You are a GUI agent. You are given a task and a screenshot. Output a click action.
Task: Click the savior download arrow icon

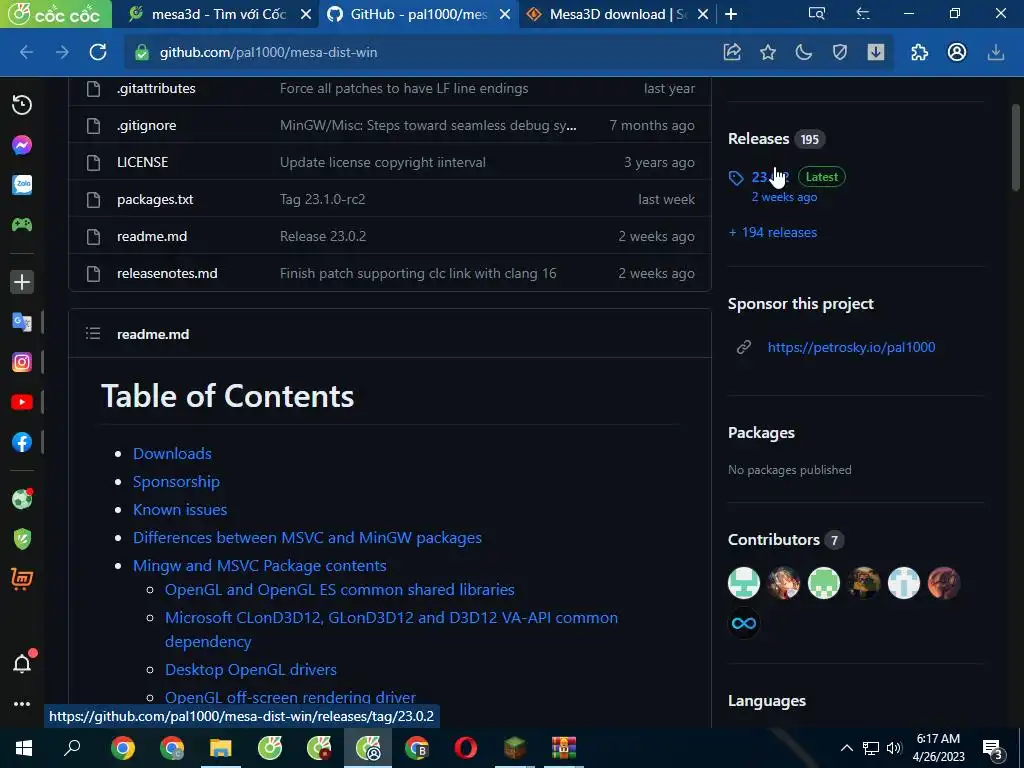click(876, 52)
